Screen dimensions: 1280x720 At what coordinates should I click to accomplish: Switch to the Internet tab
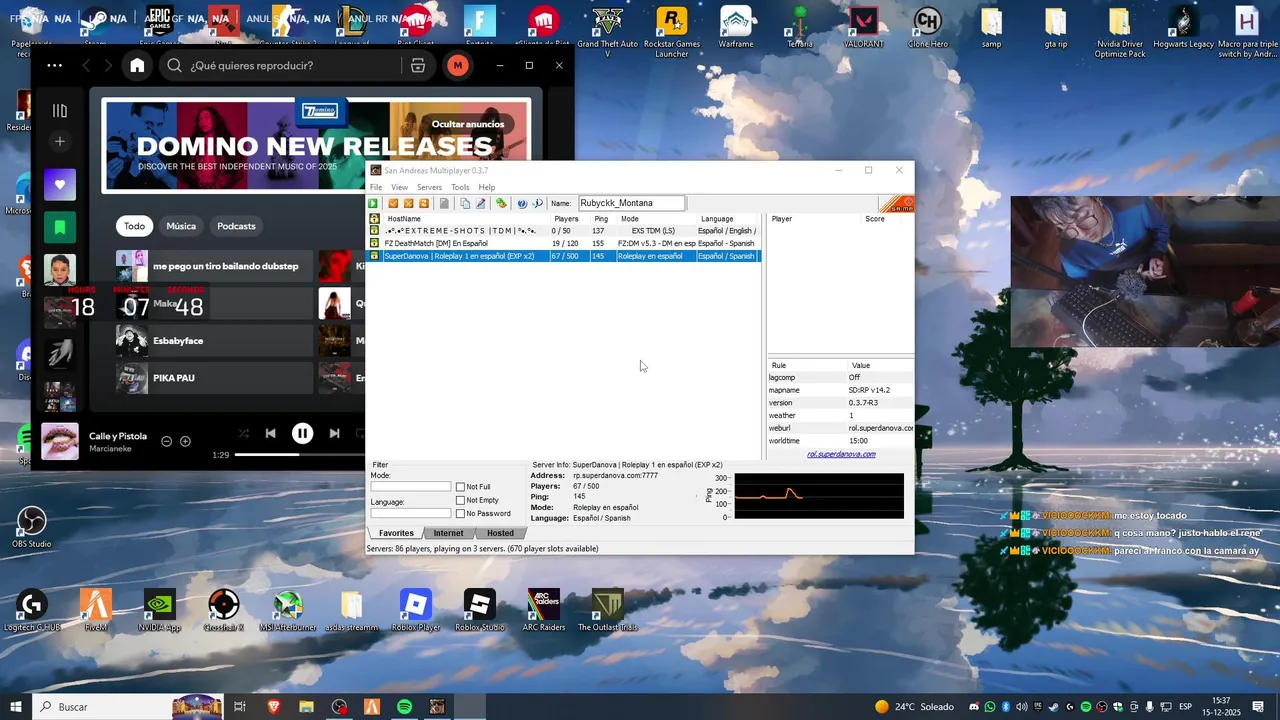click(448, 533)
